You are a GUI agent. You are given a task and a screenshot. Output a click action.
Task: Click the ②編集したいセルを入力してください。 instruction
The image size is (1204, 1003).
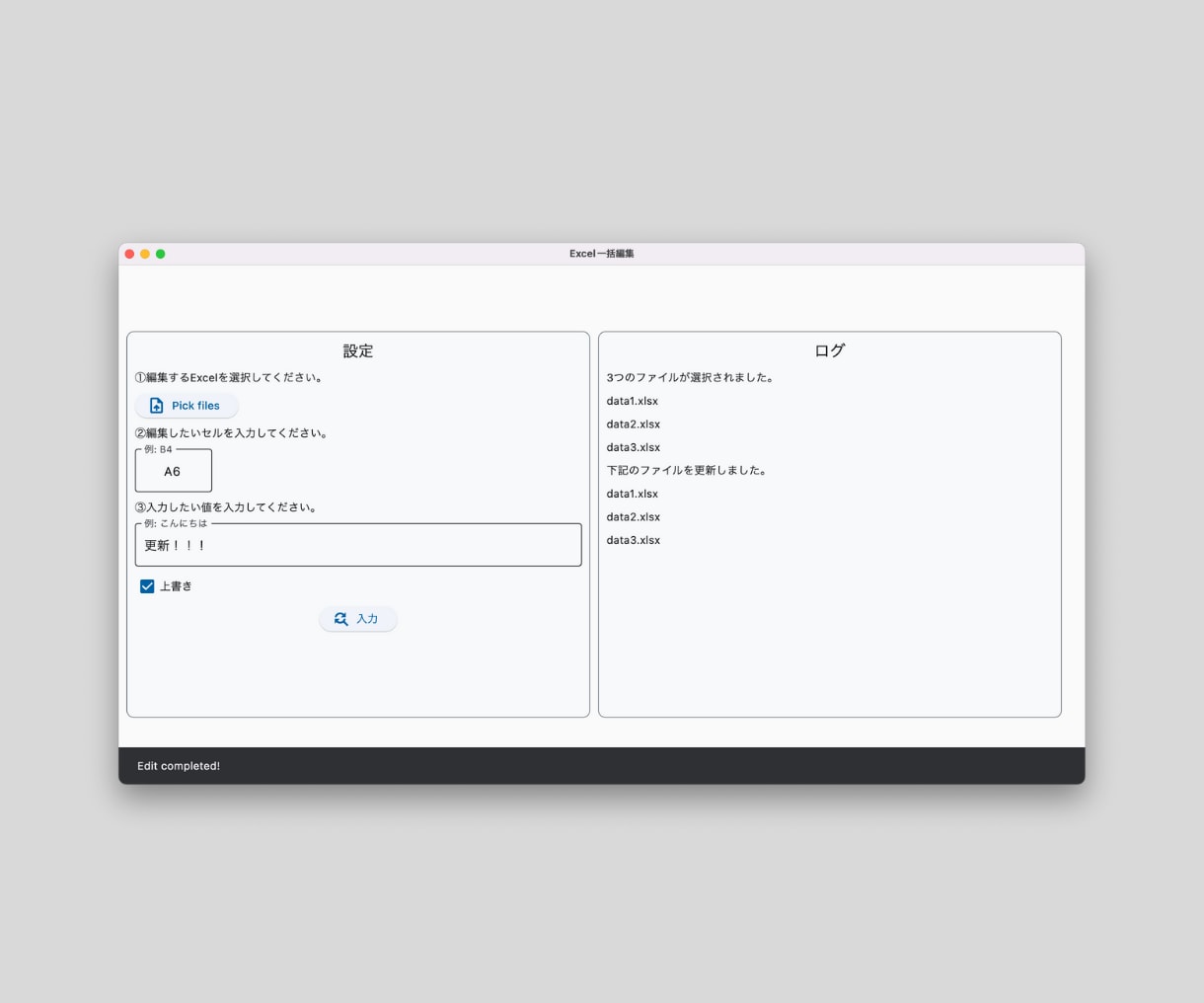coord(232,432)
